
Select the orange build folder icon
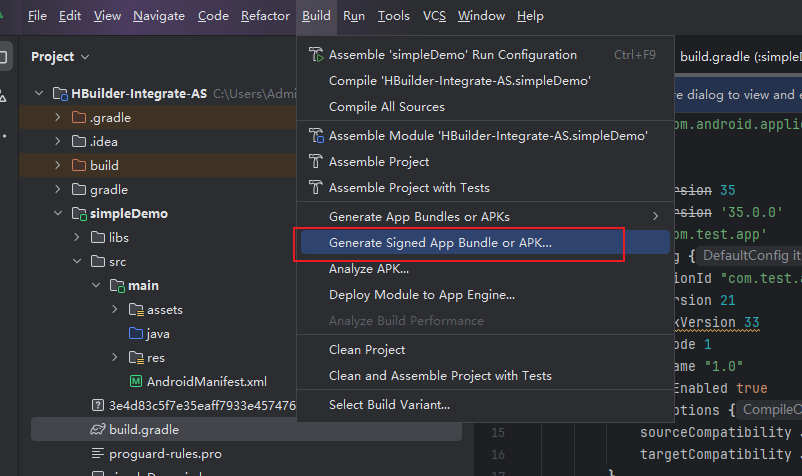(79, 166)
